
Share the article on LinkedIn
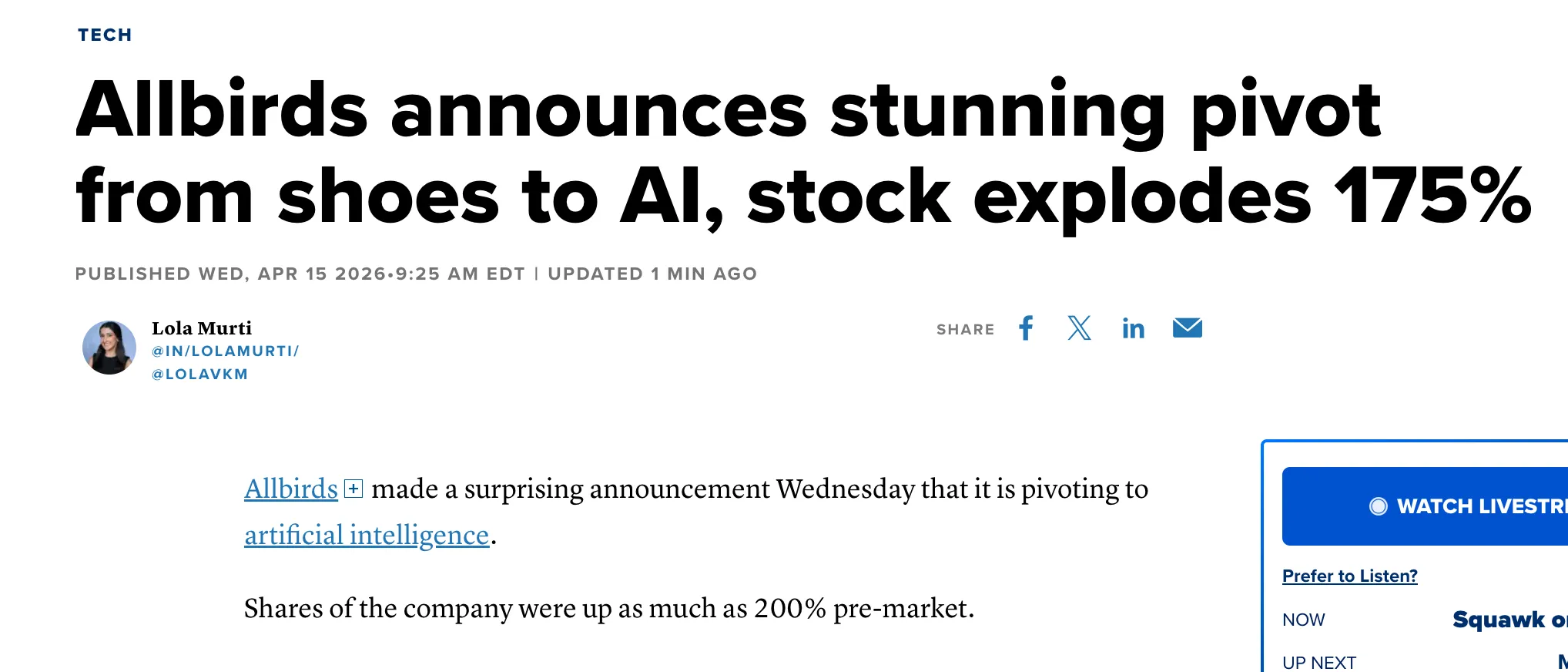[x=1133, y=329]
